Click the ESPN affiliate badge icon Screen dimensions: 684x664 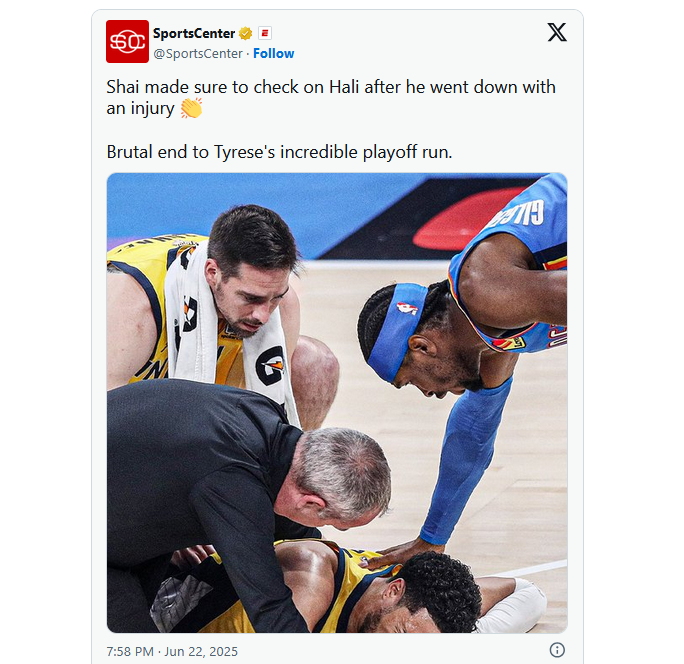pyautogui.click(x=265, y=33)
